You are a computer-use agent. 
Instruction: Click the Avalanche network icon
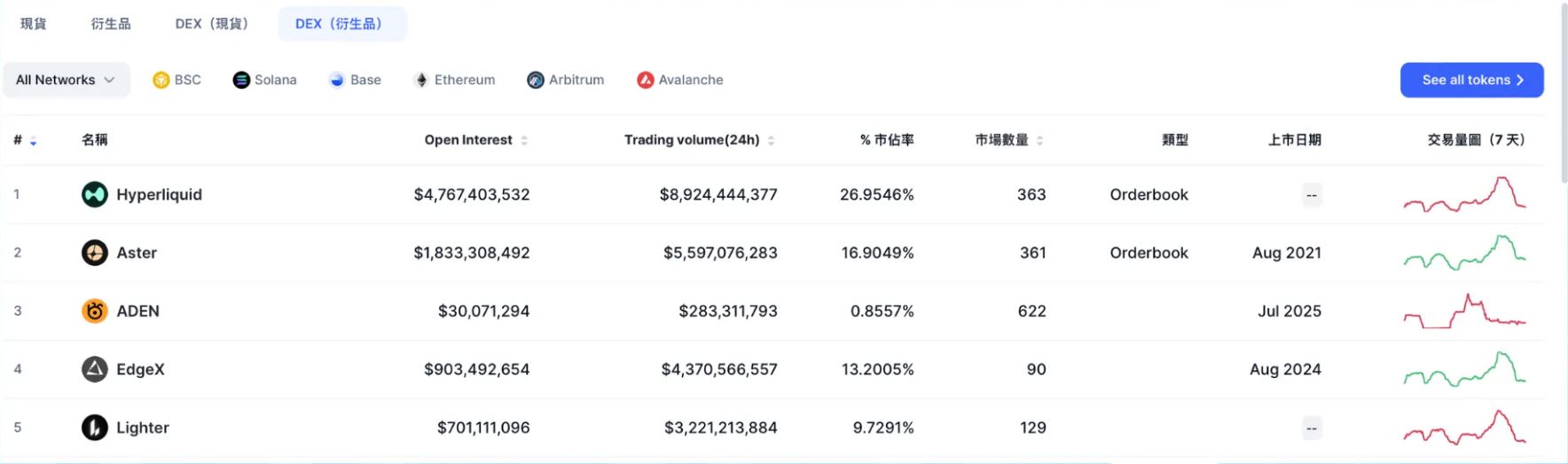(x=646, y=80)
